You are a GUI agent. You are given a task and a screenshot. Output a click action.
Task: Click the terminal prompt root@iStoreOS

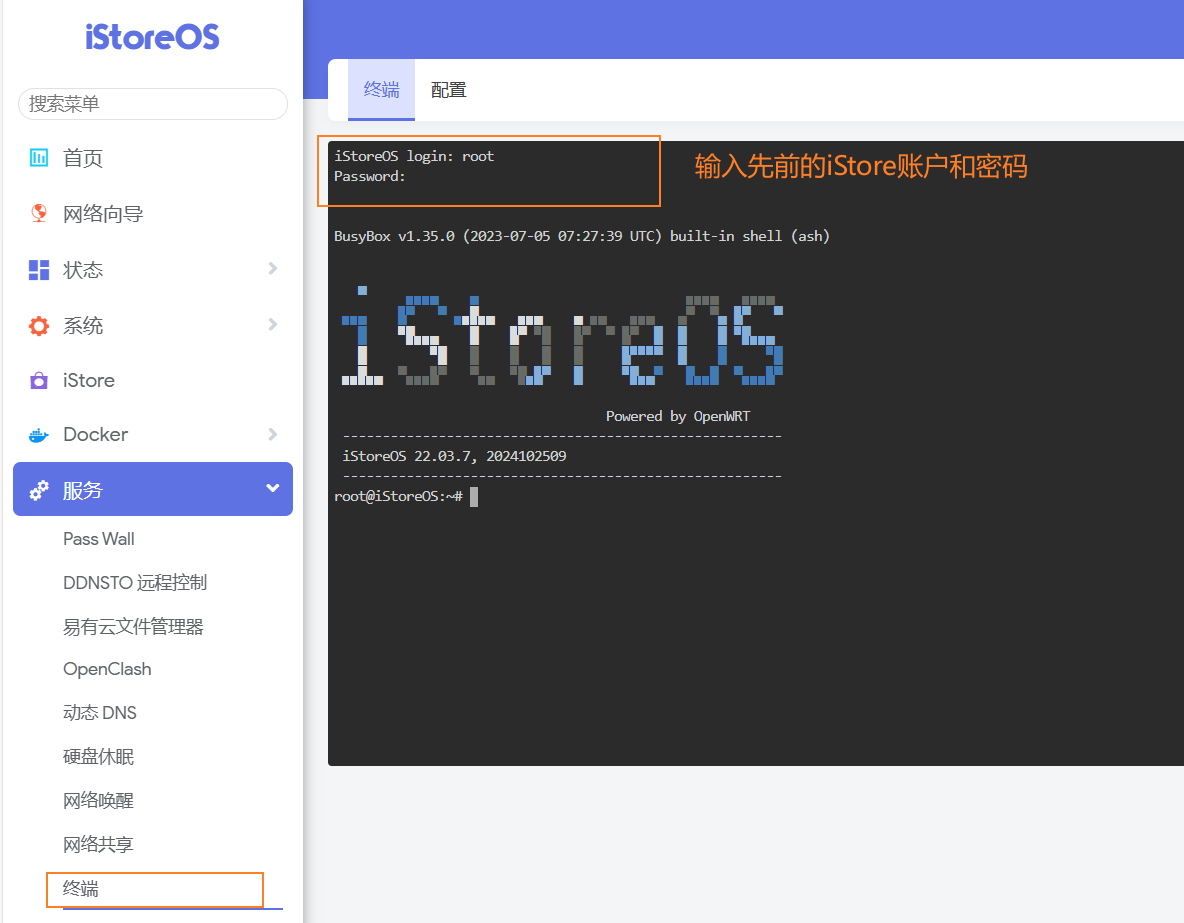(398, 496)
